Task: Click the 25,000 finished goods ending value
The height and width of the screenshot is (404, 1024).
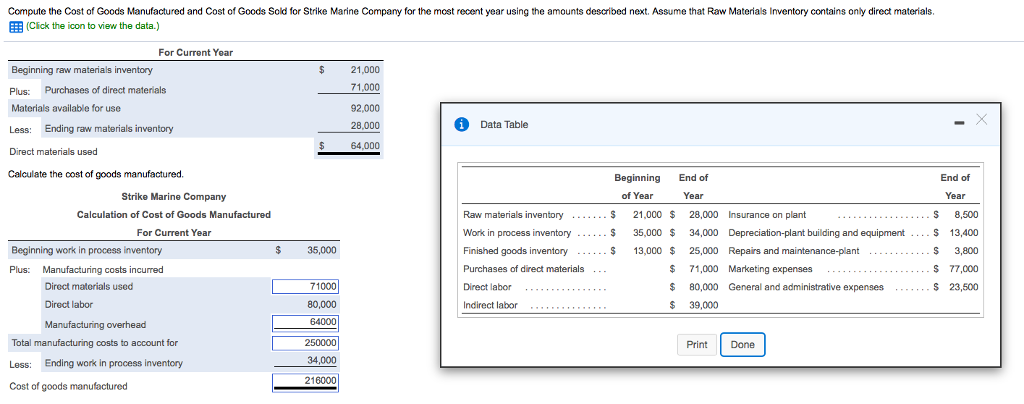Action: (703, 251)
